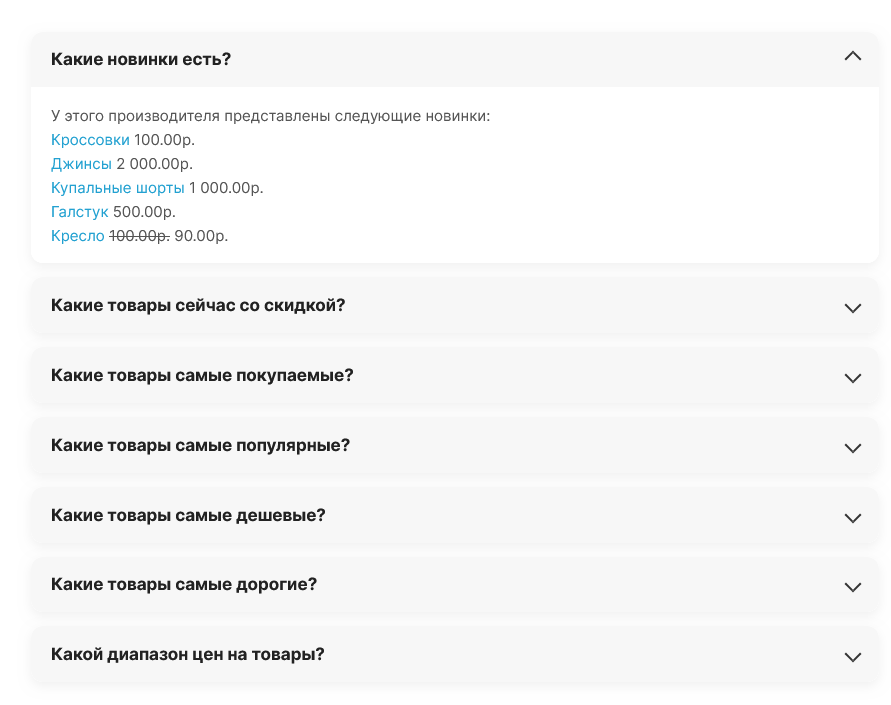Expand "Какой диапазон цен на товары?" heading
The image size is (891, 705).
tap(188, 654)
